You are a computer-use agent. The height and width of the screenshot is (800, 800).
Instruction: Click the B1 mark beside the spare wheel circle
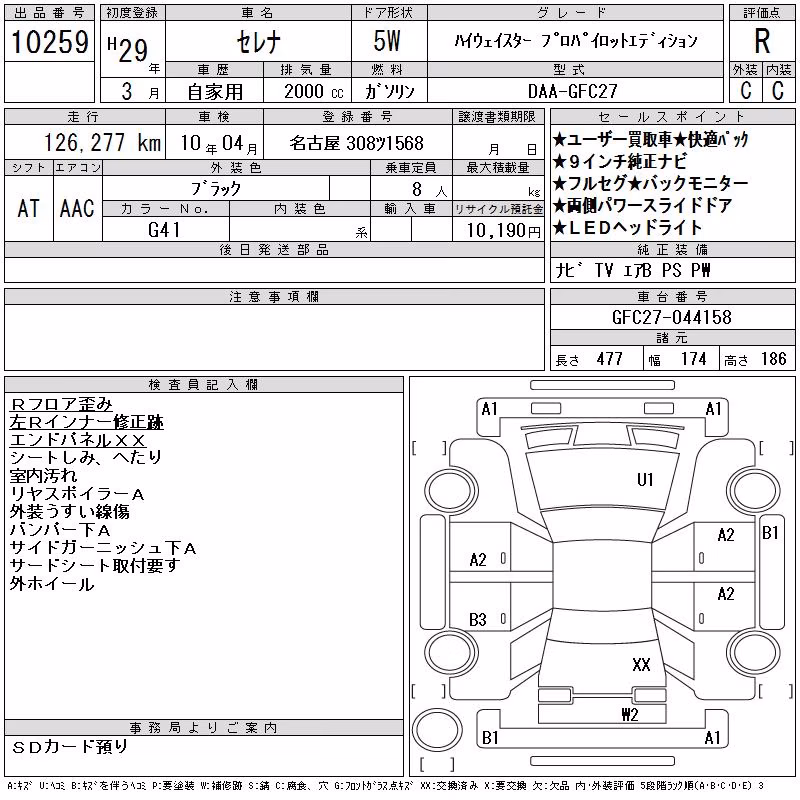click(490, 738)
